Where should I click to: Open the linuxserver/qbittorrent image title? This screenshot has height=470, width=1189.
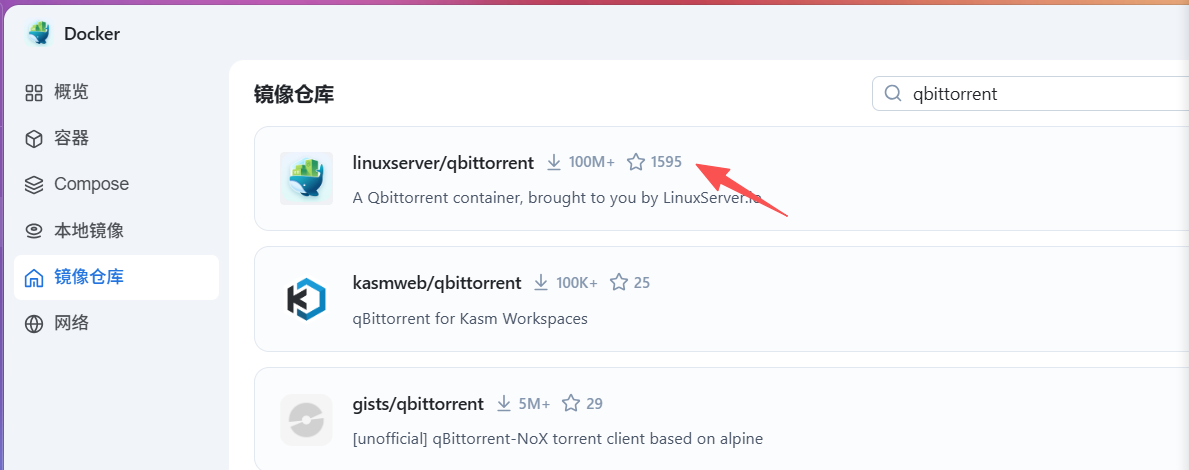[x=443, y=162]
